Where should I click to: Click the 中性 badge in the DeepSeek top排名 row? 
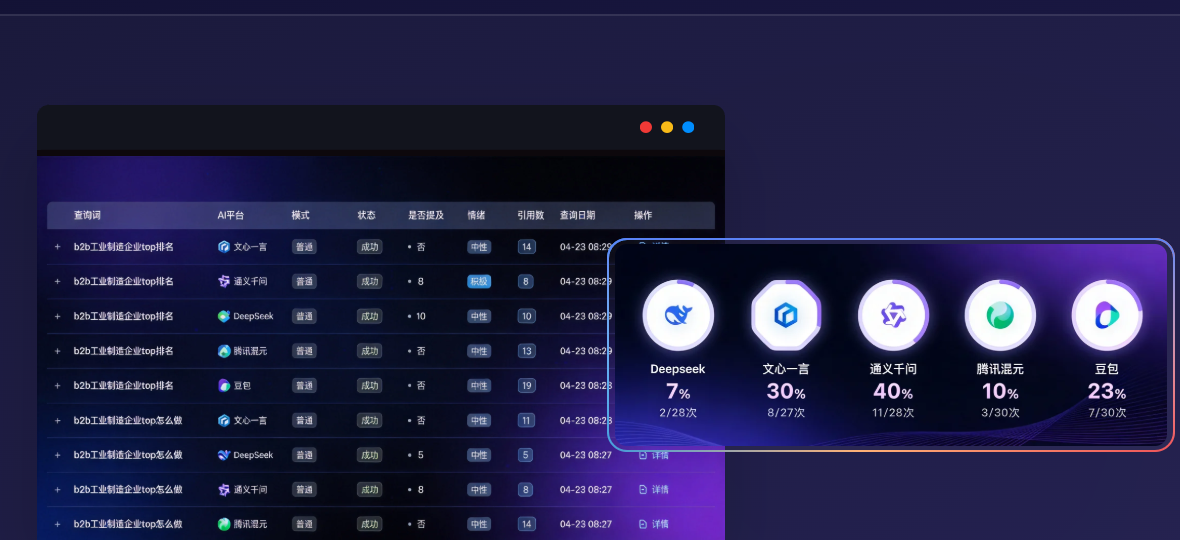[x=479, y=316]
